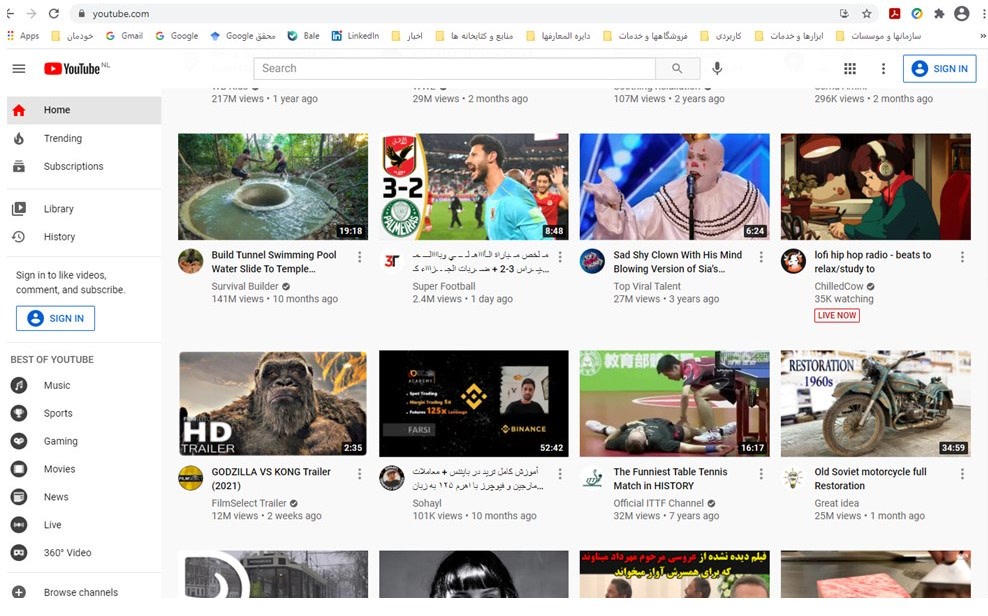Open options for Build Tunnel Swimming Pool video
The width and height of the screenshot is (988, 616).
(359, 257)
